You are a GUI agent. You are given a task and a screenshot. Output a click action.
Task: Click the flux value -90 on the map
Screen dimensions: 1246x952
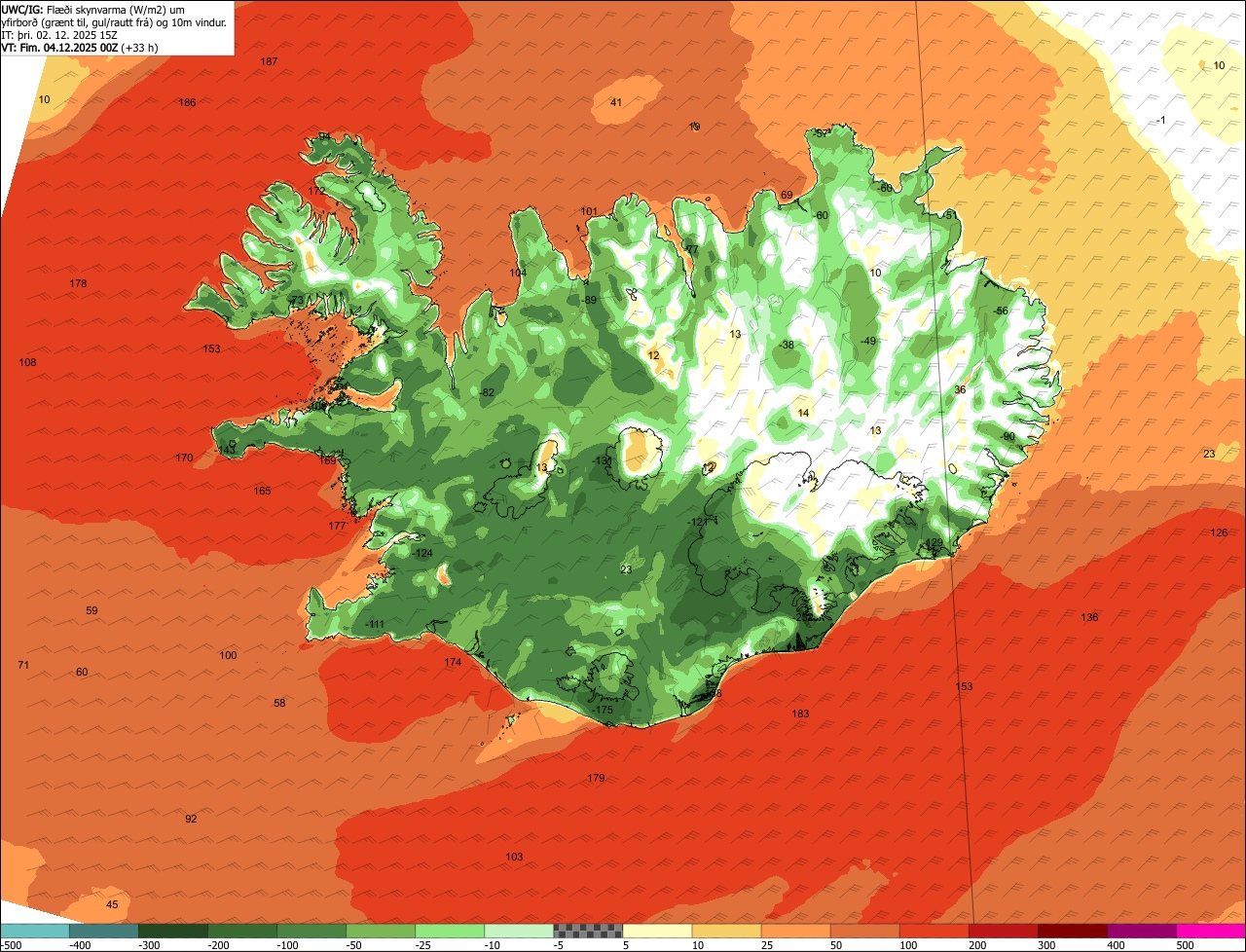pos(1007,437)
